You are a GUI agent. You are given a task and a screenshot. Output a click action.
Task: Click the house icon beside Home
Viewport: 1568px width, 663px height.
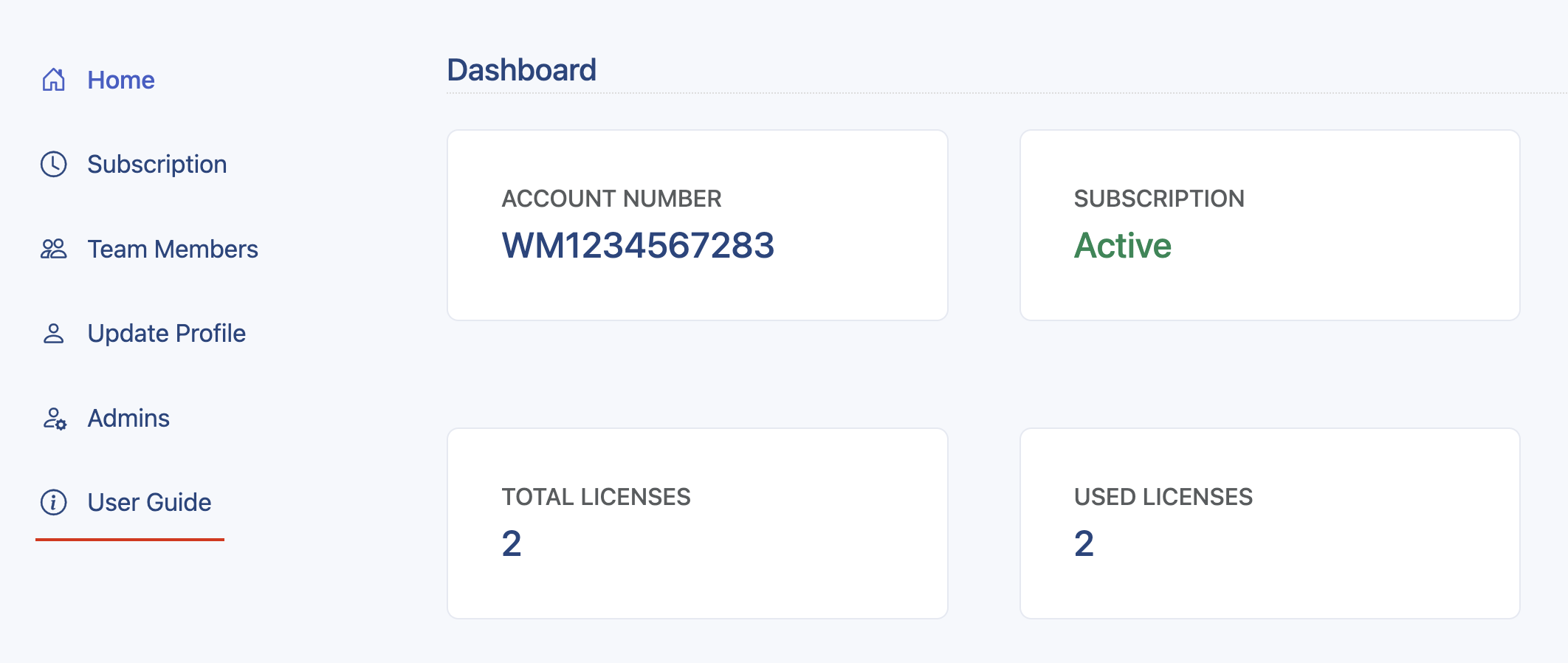(53, 80)
